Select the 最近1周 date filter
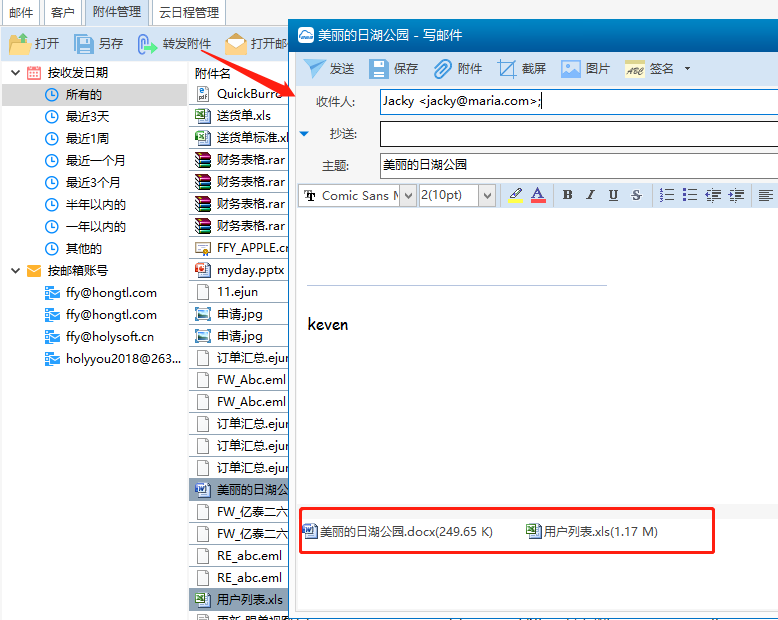 87,138
